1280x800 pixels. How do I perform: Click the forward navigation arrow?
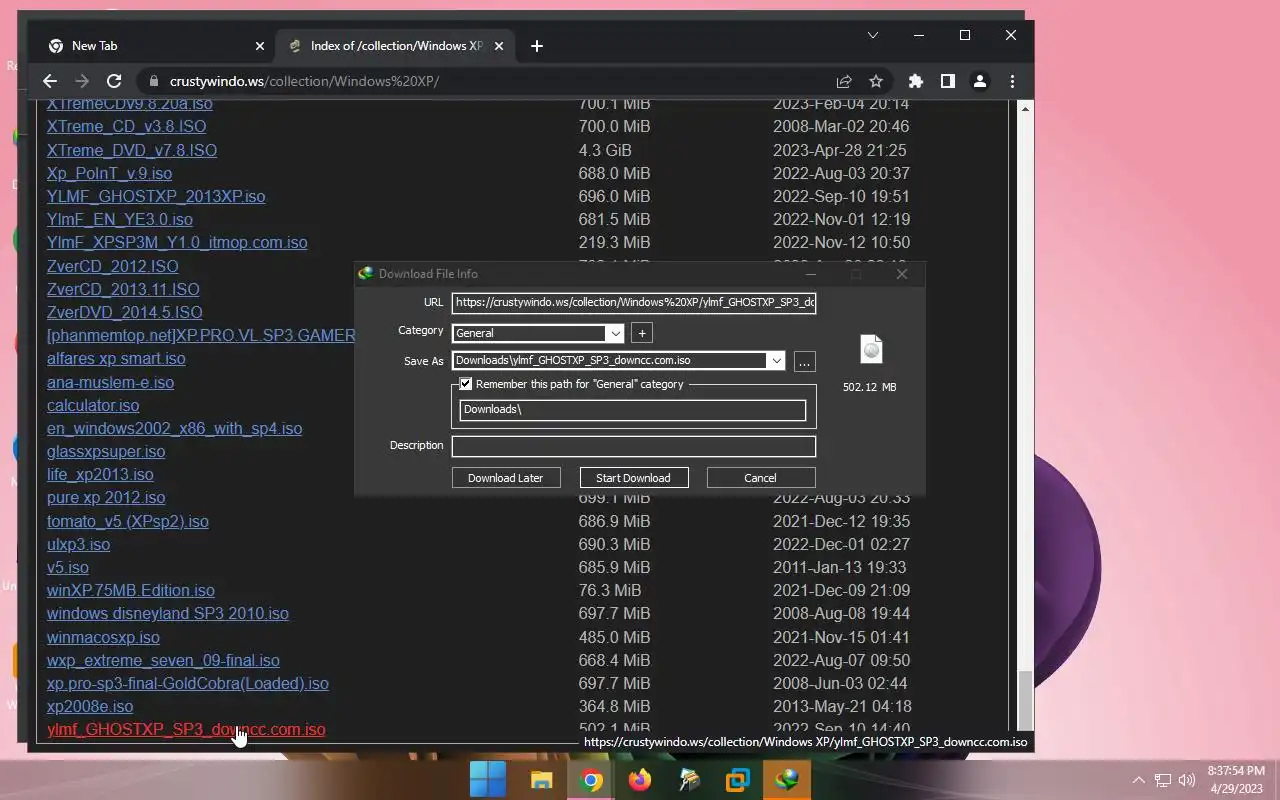click(82, 81)
